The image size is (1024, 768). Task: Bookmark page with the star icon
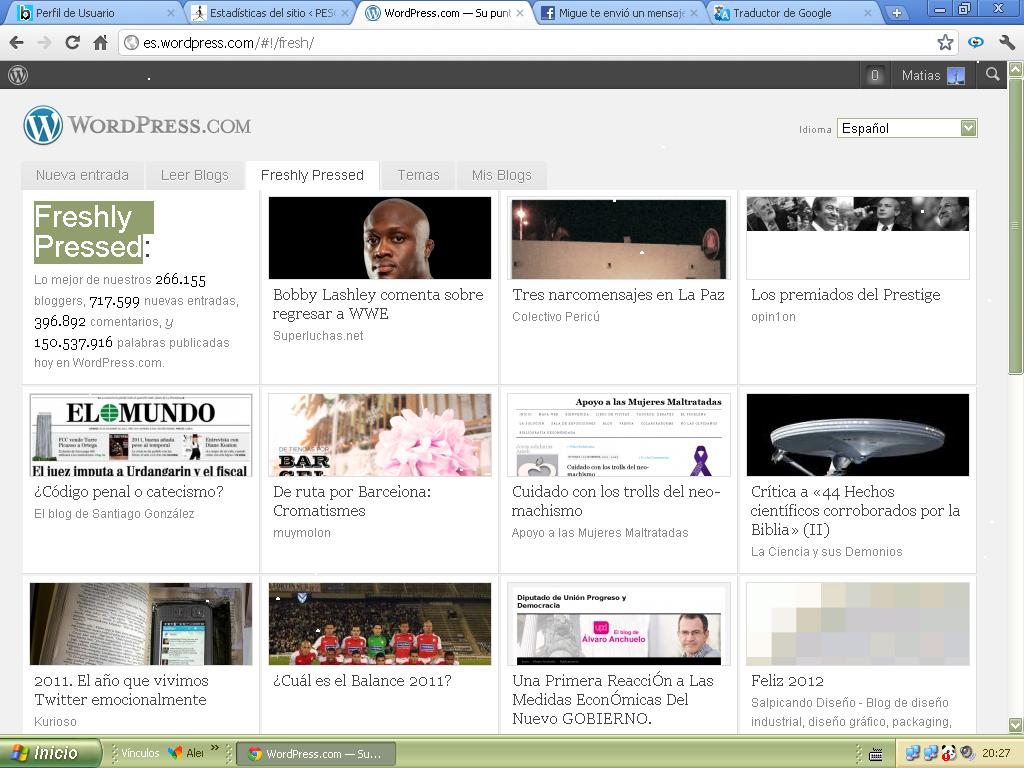945,43
